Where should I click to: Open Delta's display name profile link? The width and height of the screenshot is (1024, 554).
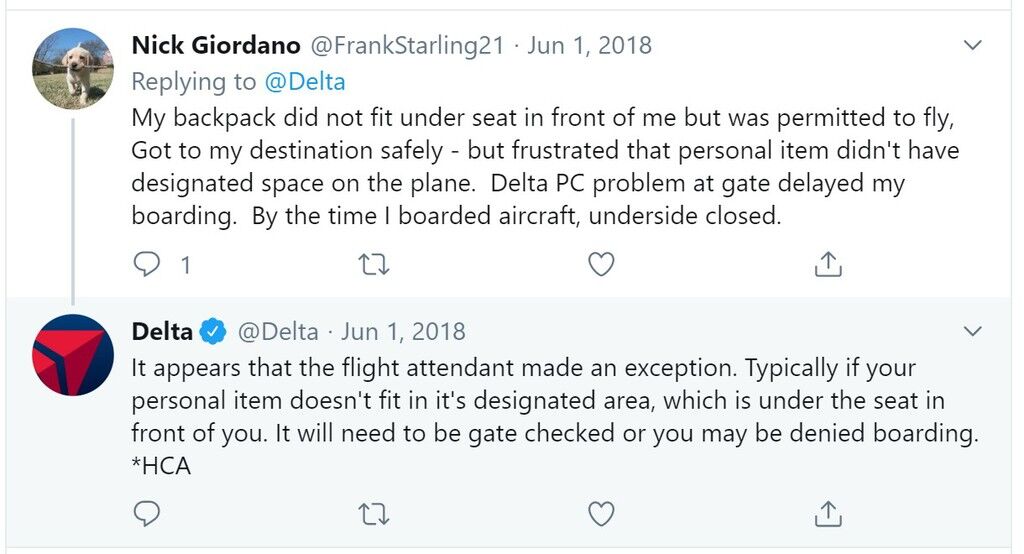(163, 332)
